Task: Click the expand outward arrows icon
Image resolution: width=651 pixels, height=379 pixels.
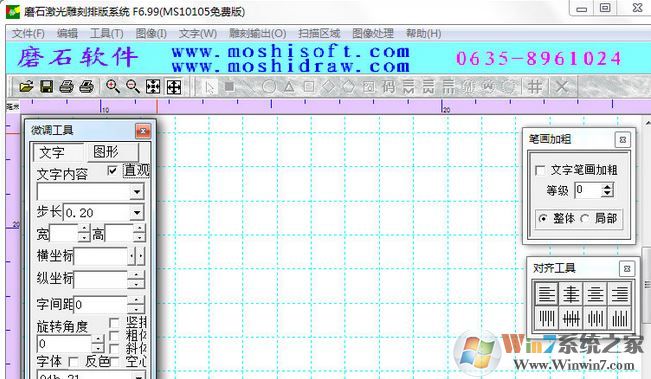Action: pos(174,87)
